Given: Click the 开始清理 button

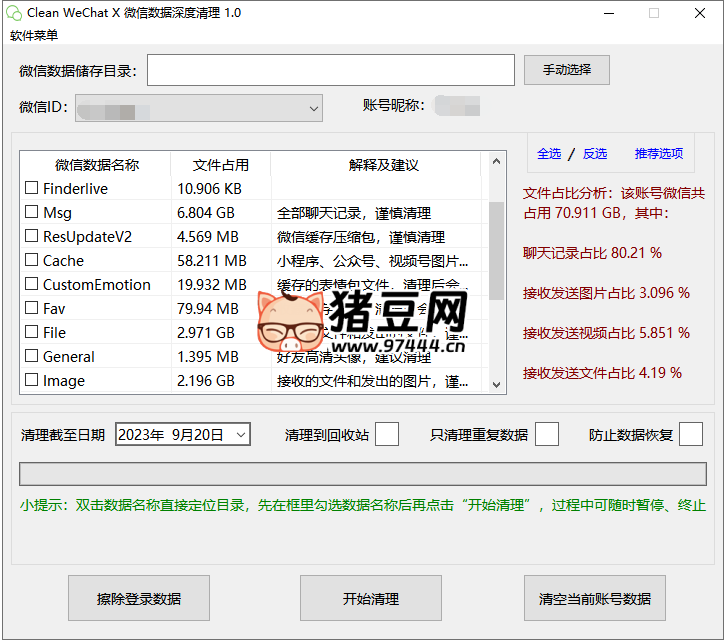Looking at the screenshot, I should pyautogui.click(x=370, y=598).
